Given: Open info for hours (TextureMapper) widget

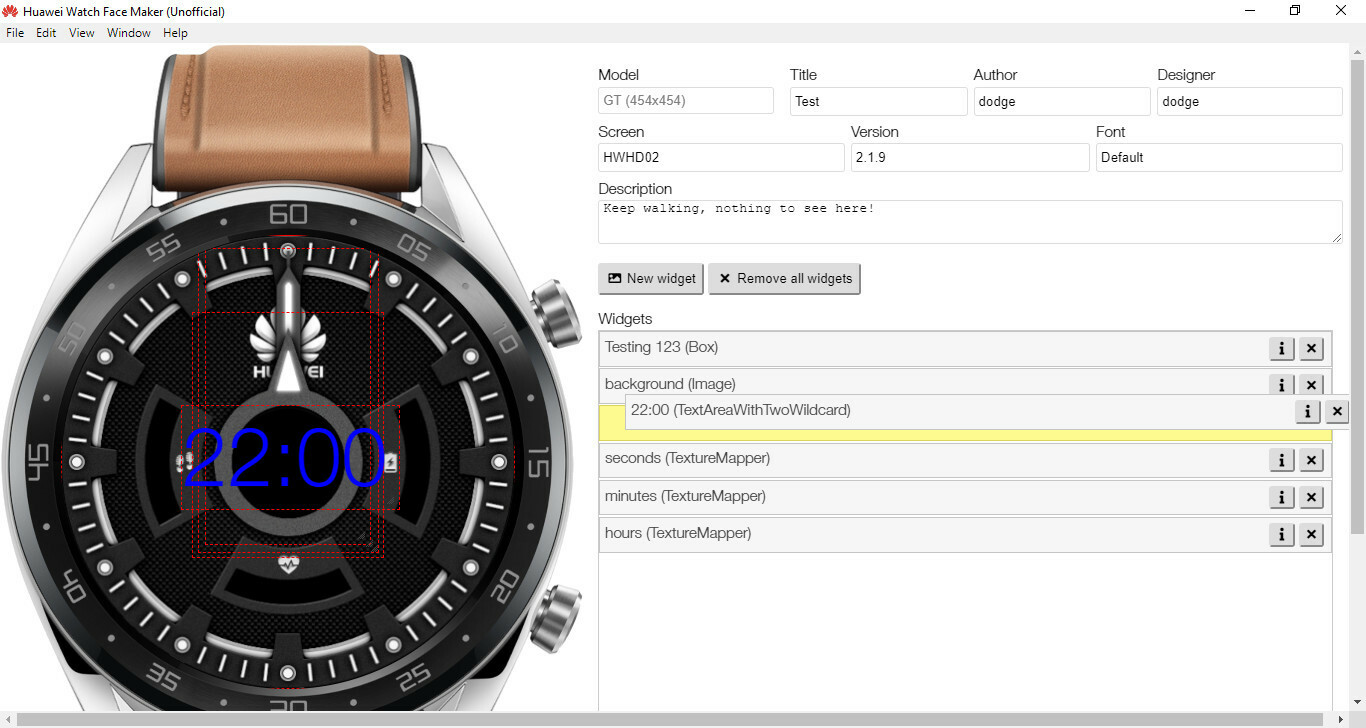Looking at the screenshot, I should (x=1281, y=535).
